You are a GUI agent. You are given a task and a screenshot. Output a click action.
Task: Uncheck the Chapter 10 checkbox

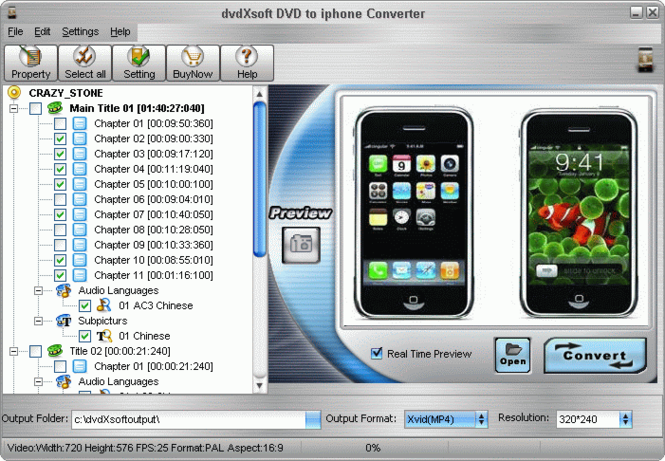(60, 260)
